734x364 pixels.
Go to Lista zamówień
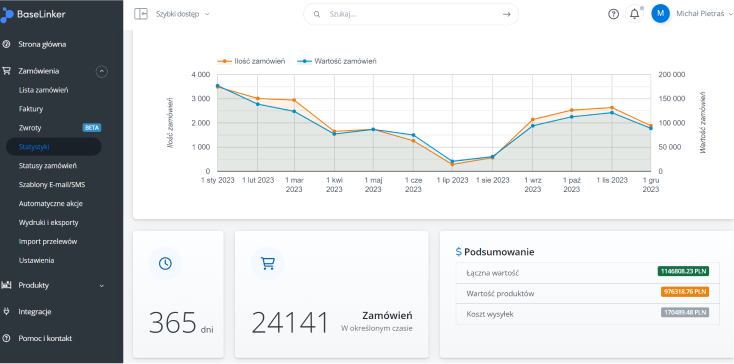coord(44,90)
